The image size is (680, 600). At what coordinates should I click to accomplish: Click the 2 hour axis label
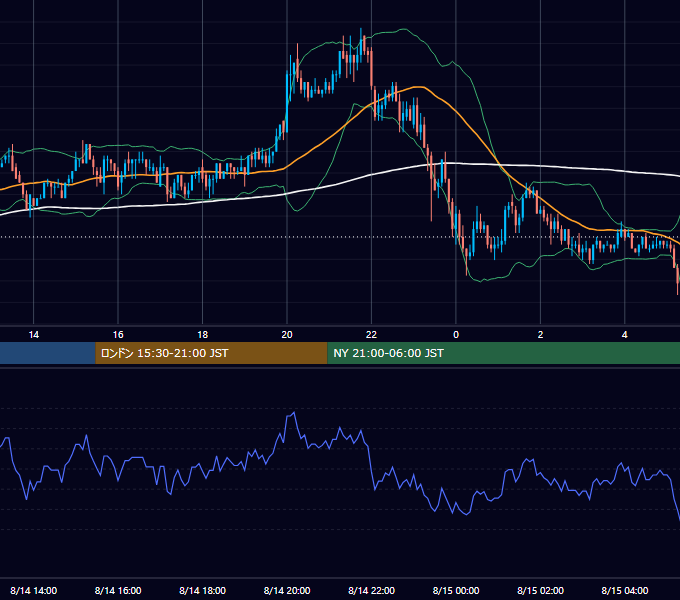(540, 335)
